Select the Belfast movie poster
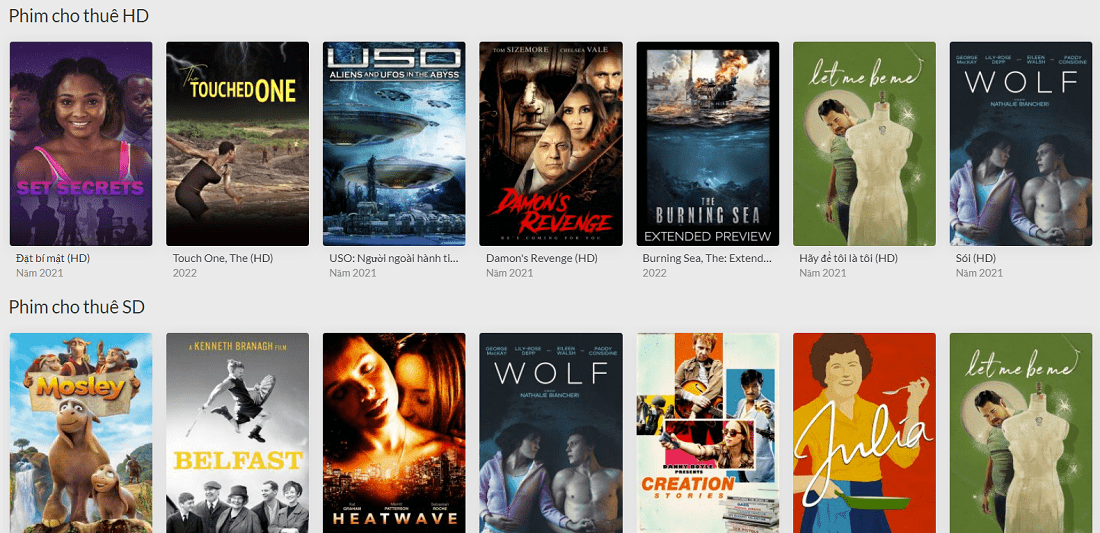The width and height of the screenshot is (1100, 533). (x=237, y=432)
